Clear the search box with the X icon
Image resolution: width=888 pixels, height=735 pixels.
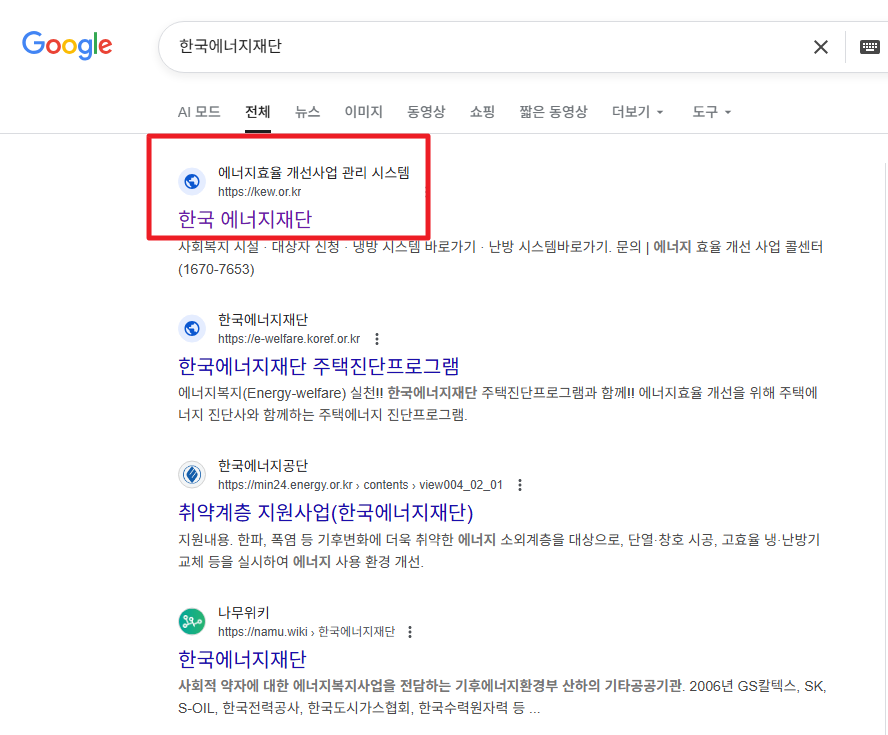tap(821, 47)
